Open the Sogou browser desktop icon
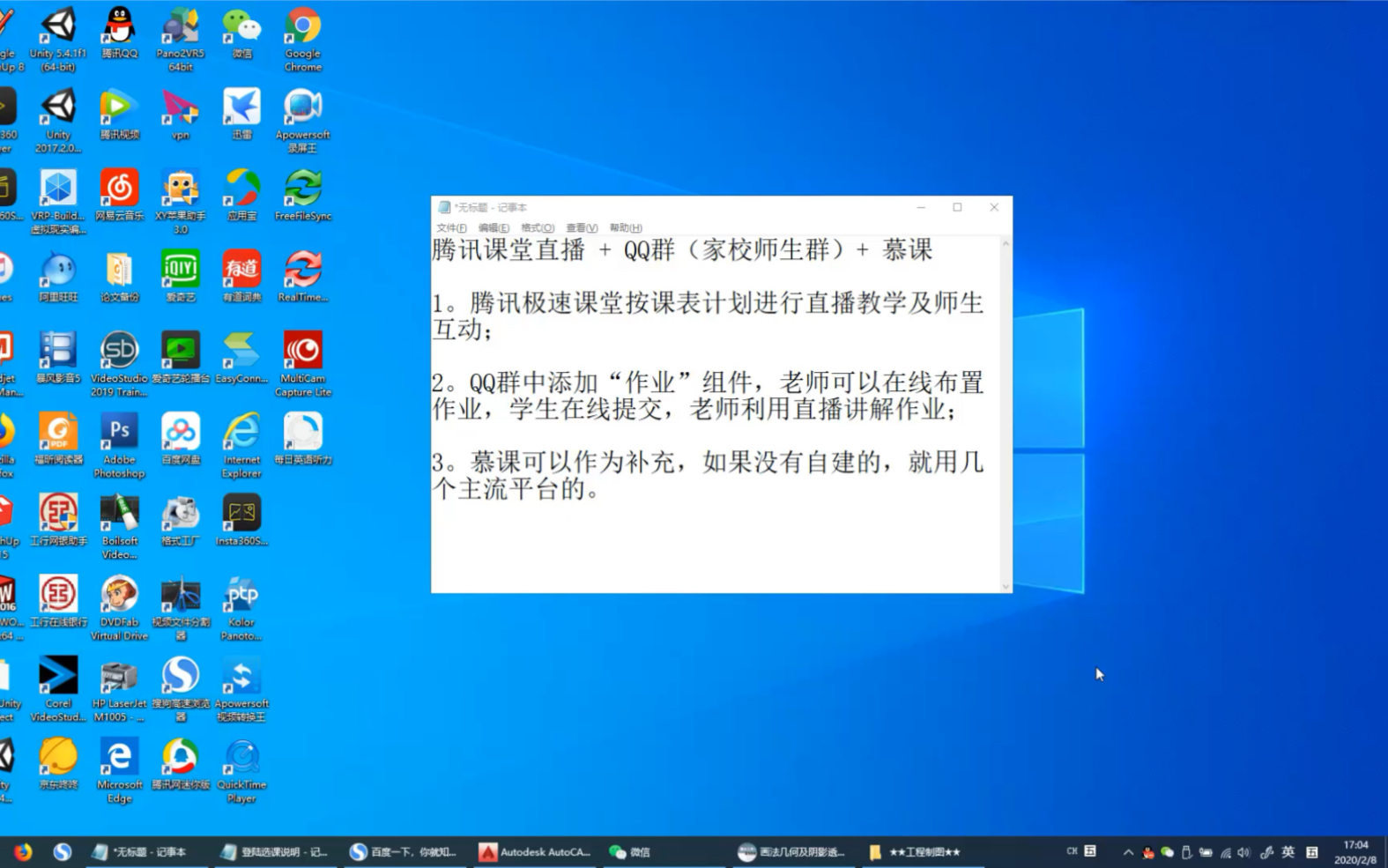1388x868 pixels. click(x=181, y=689)
